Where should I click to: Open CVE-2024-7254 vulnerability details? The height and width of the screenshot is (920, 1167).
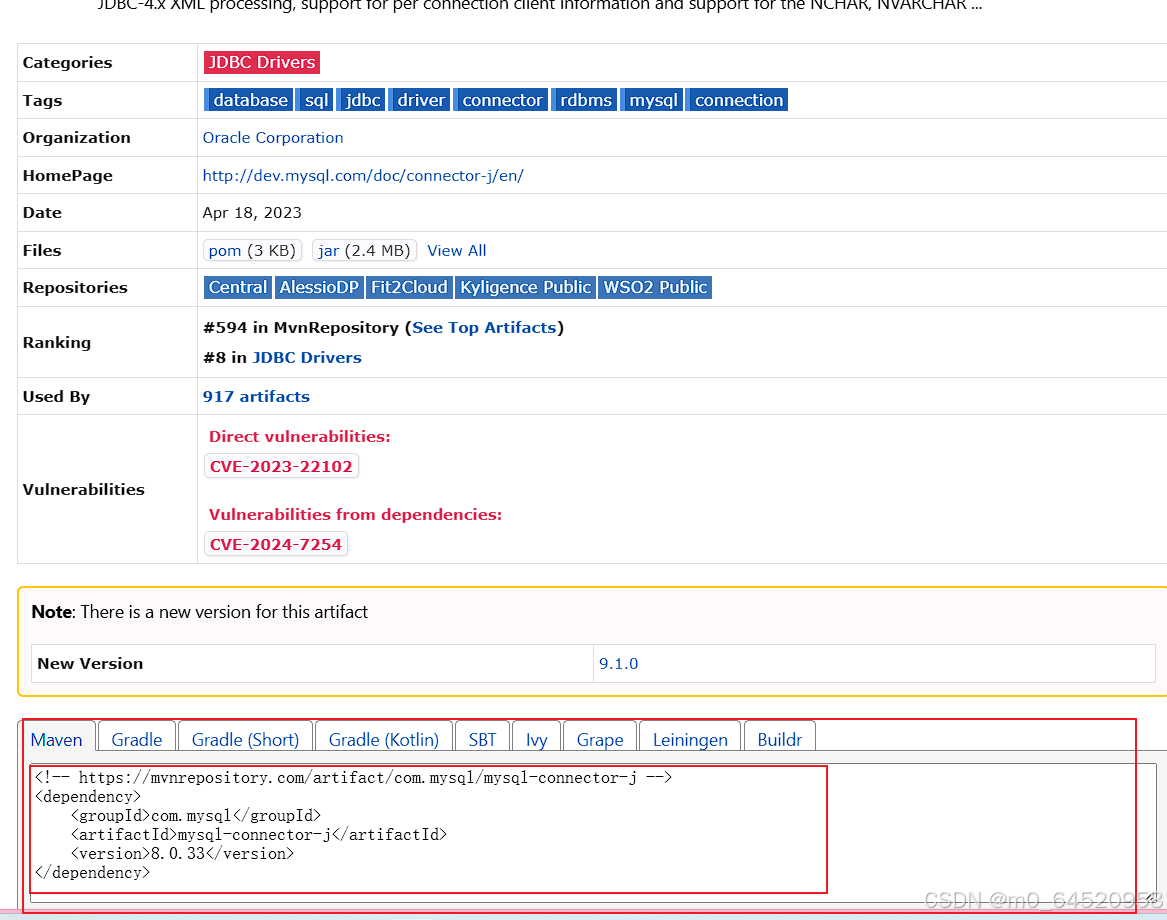275,545
